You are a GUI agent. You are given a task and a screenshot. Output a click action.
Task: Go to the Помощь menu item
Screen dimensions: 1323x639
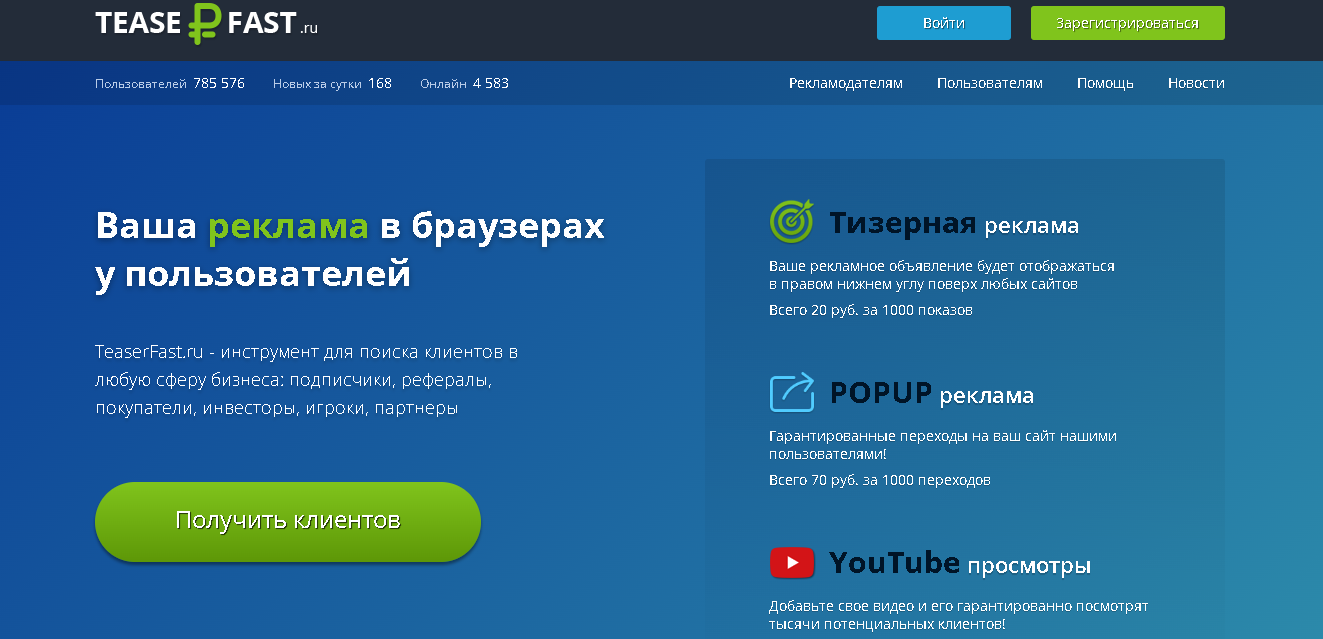(x=1105, y=83)
